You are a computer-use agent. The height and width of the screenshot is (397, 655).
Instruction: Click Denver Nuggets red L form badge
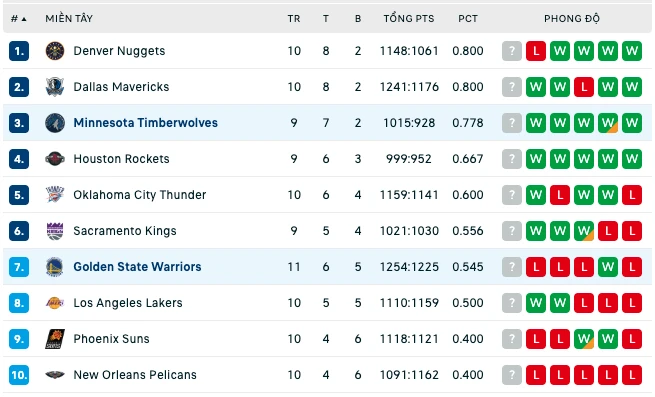[536, 51]
